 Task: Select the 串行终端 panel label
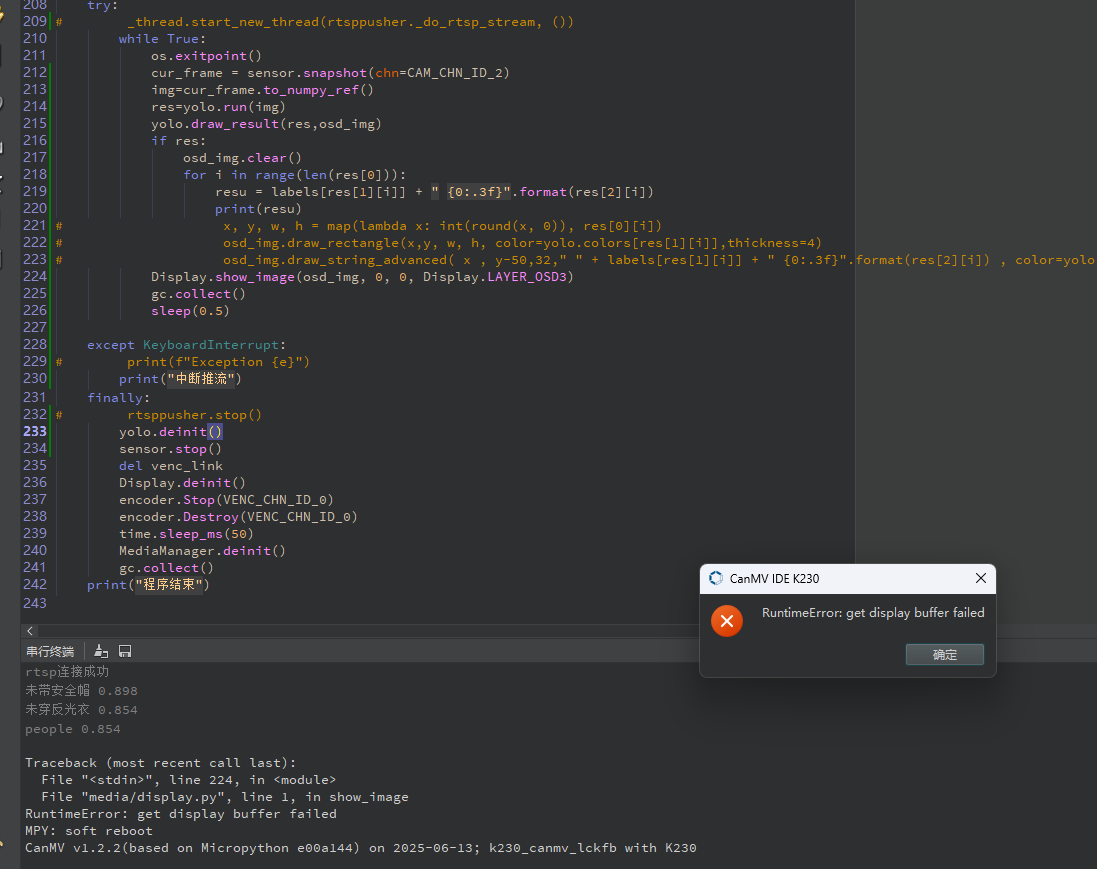coord(50,651)
